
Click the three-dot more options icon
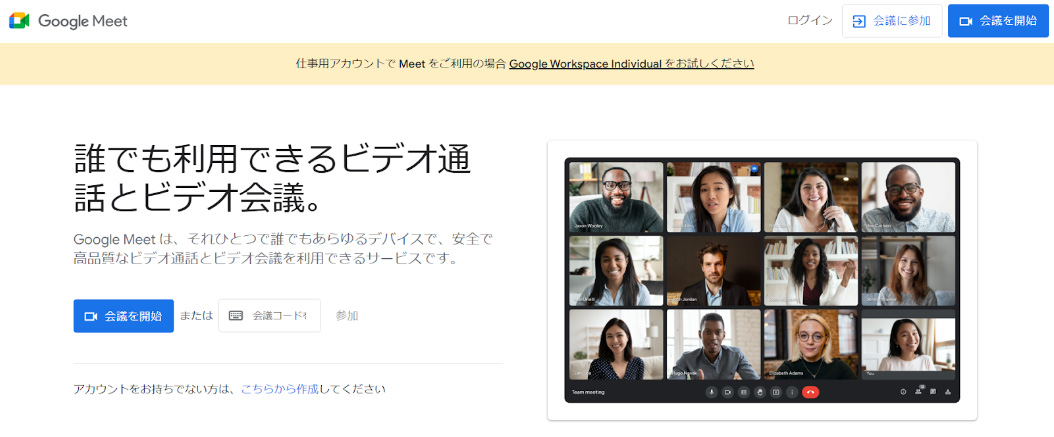[792, 392]
